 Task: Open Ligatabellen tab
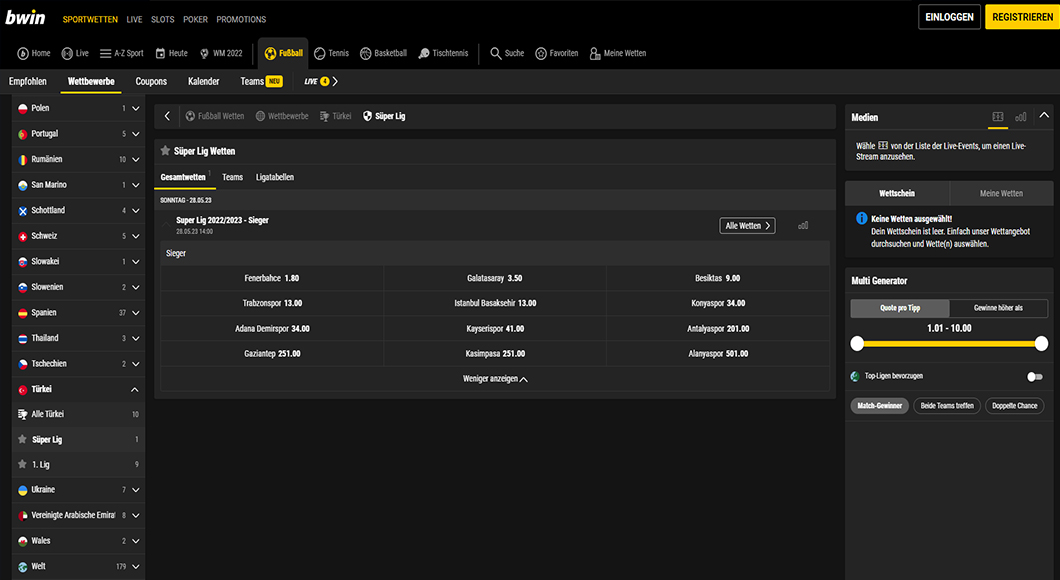(274, 177)
